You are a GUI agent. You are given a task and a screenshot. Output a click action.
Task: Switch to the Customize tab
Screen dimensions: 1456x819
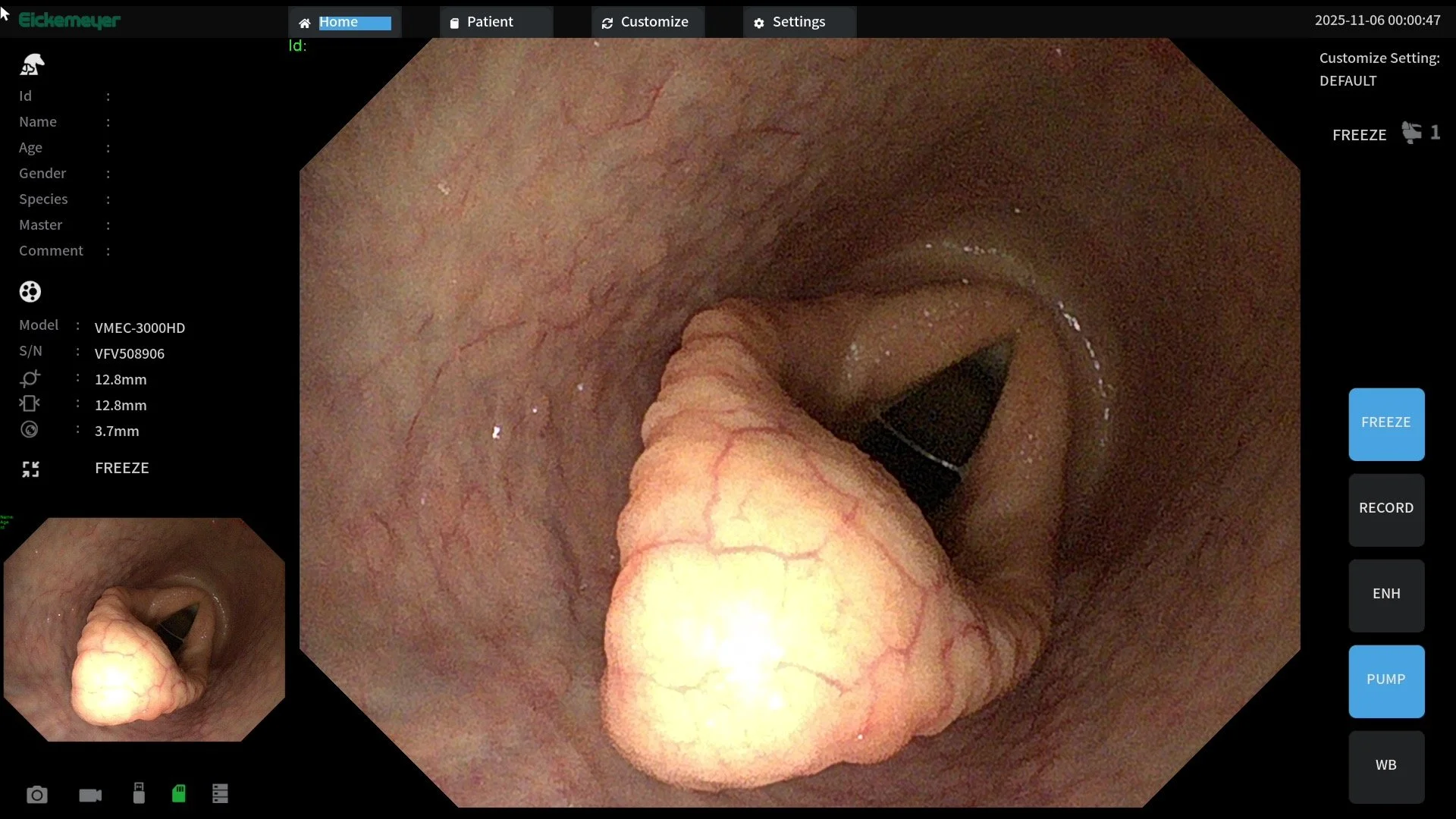[x=648, y=22]
